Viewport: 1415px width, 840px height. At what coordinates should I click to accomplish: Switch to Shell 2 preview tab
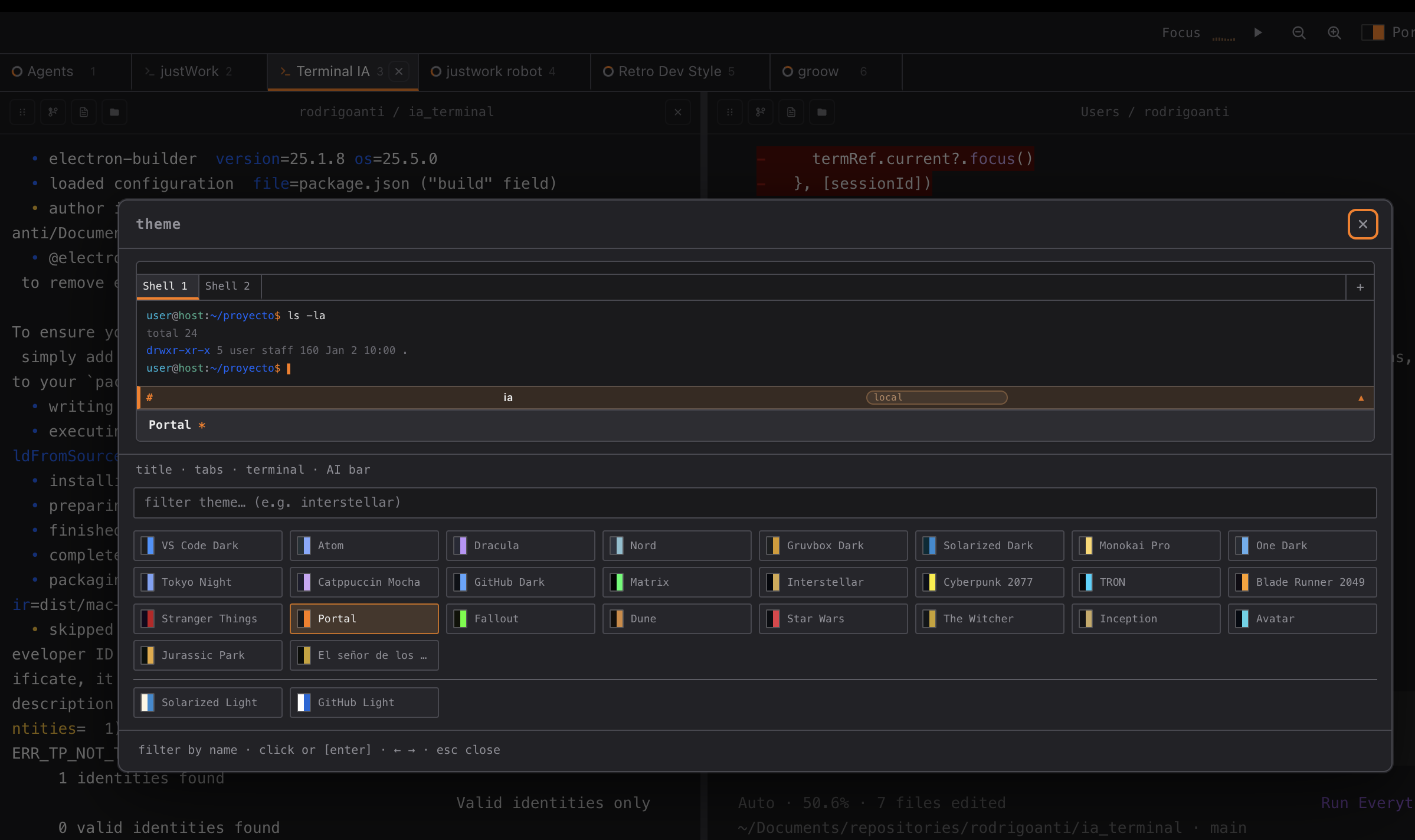coord(228,286)
